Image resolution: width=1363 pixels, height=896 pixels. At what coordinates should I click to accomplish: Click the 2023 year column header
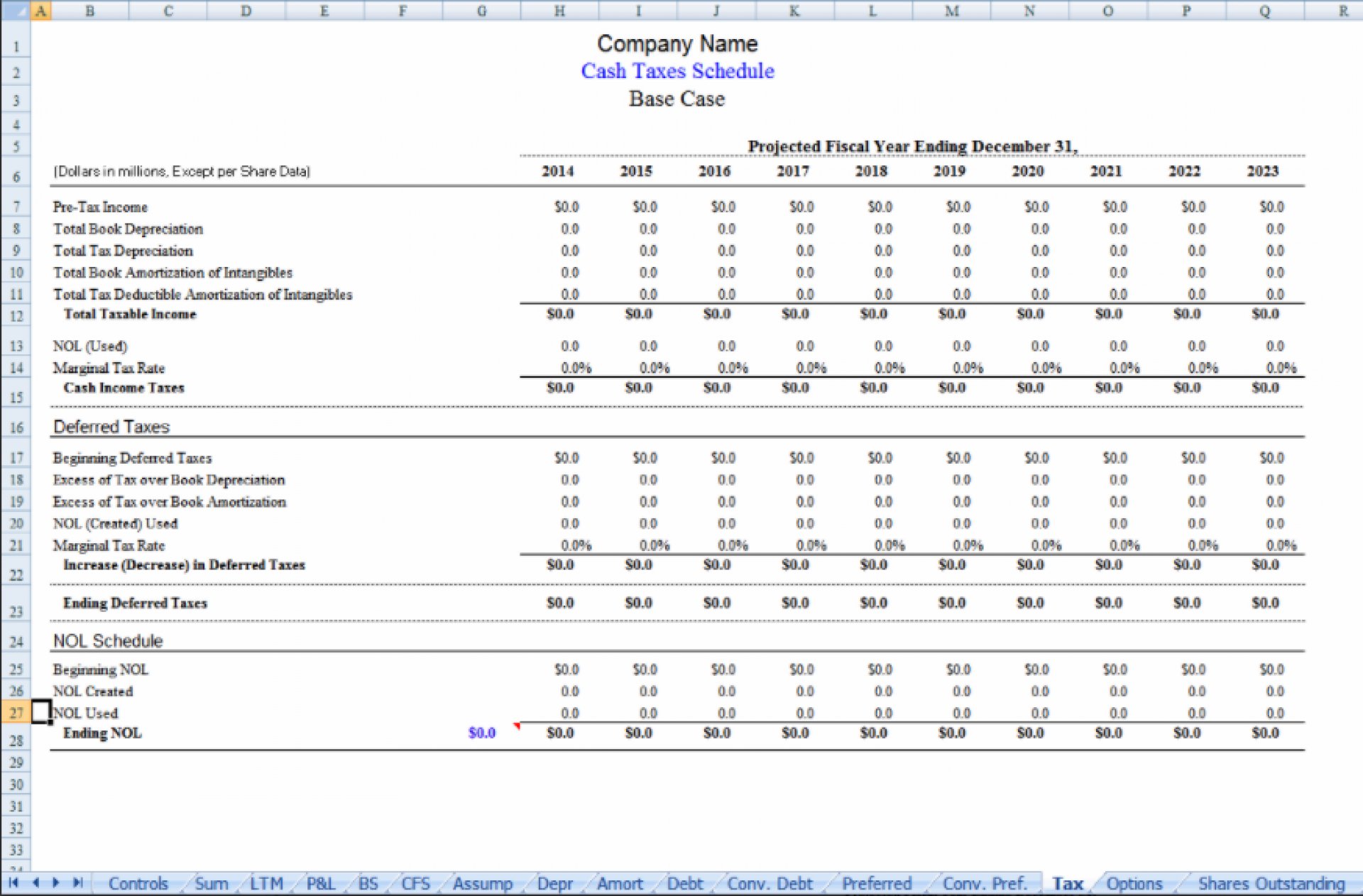(1263, 171)
